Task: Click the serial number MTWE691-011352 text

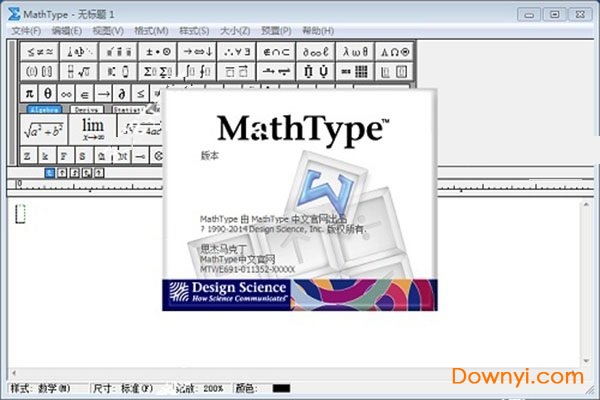Action: click(x=247, y=269)
